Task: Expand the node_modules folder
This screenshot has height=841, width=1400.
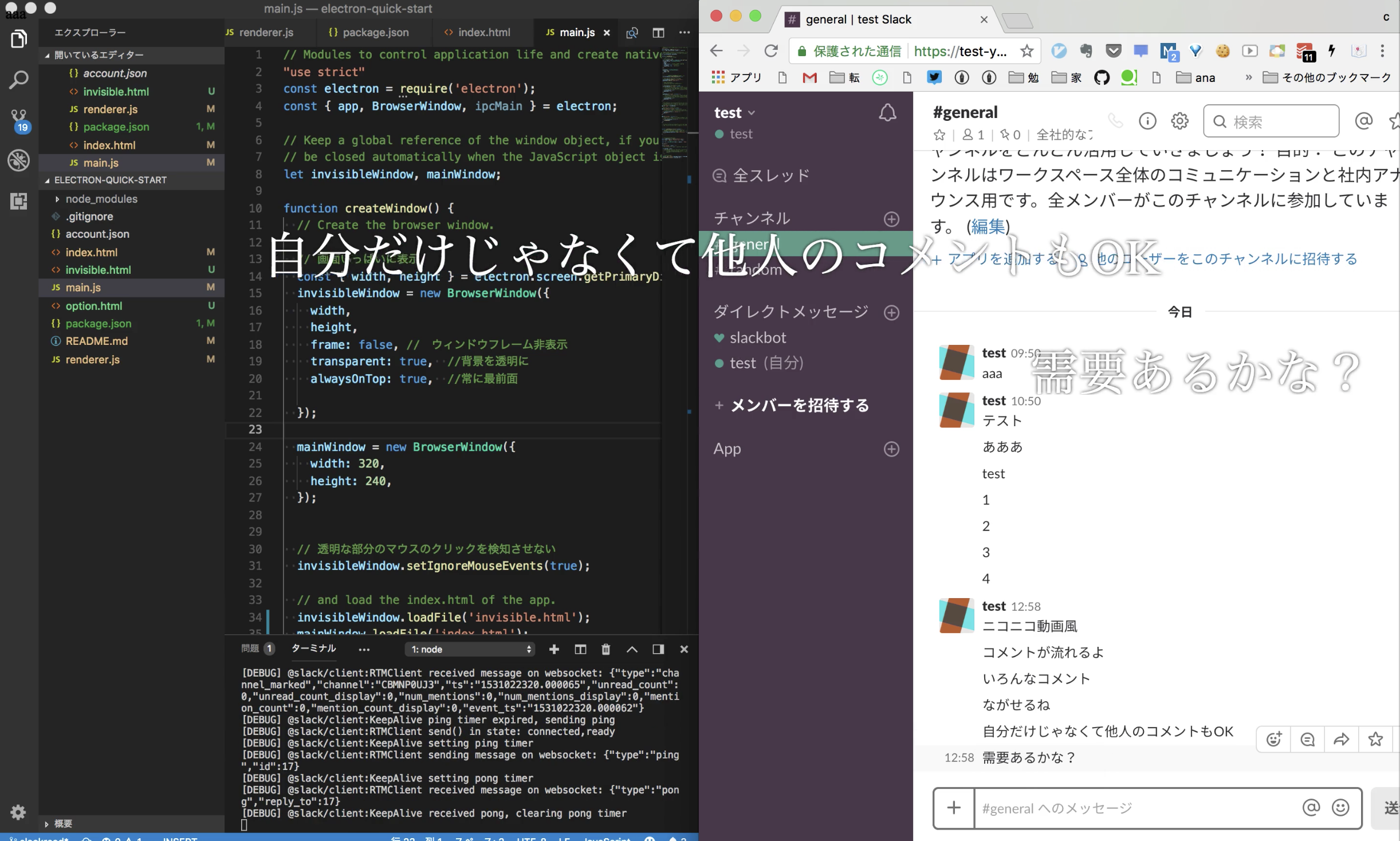Action: [131, 199]
